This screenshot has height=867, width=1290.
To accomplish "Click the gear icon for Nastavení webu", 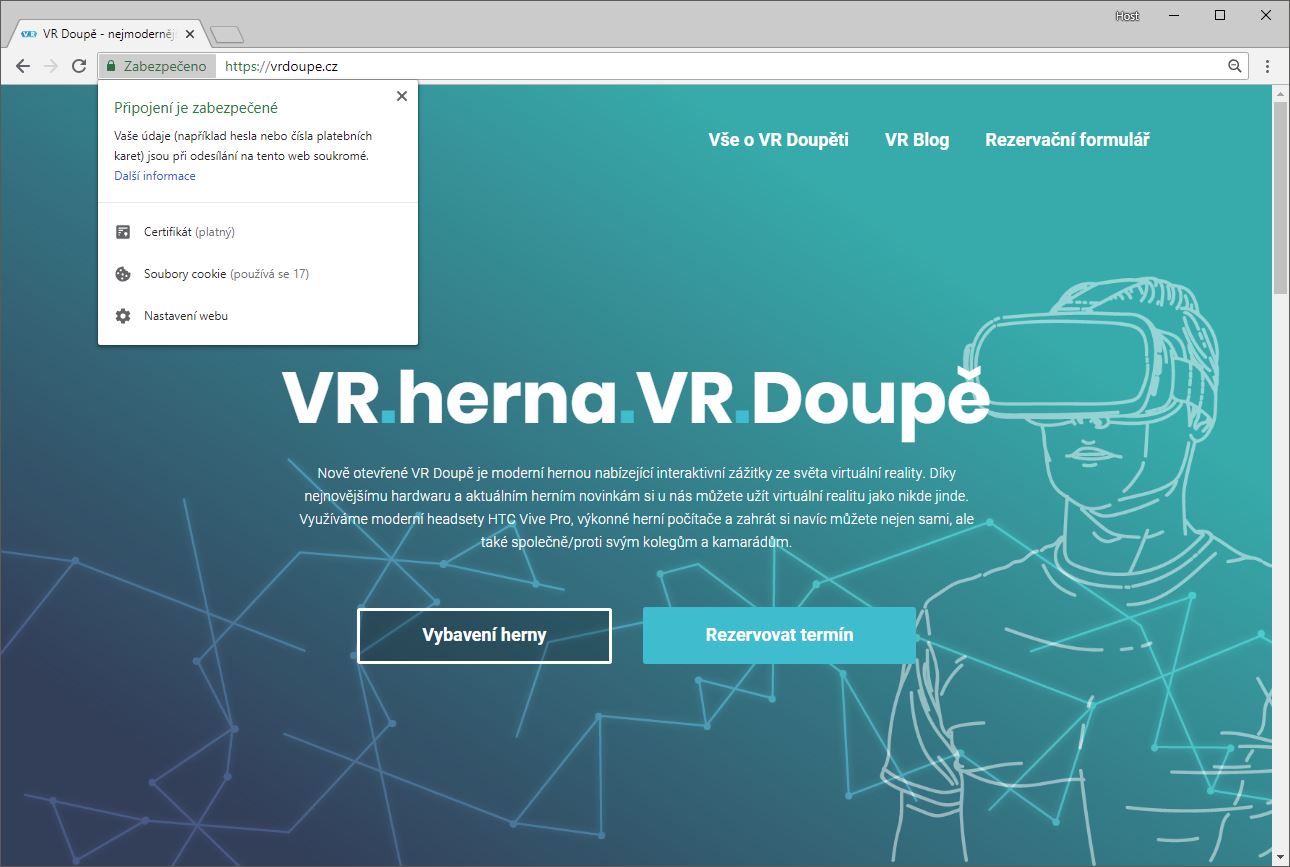I will 123,316.
